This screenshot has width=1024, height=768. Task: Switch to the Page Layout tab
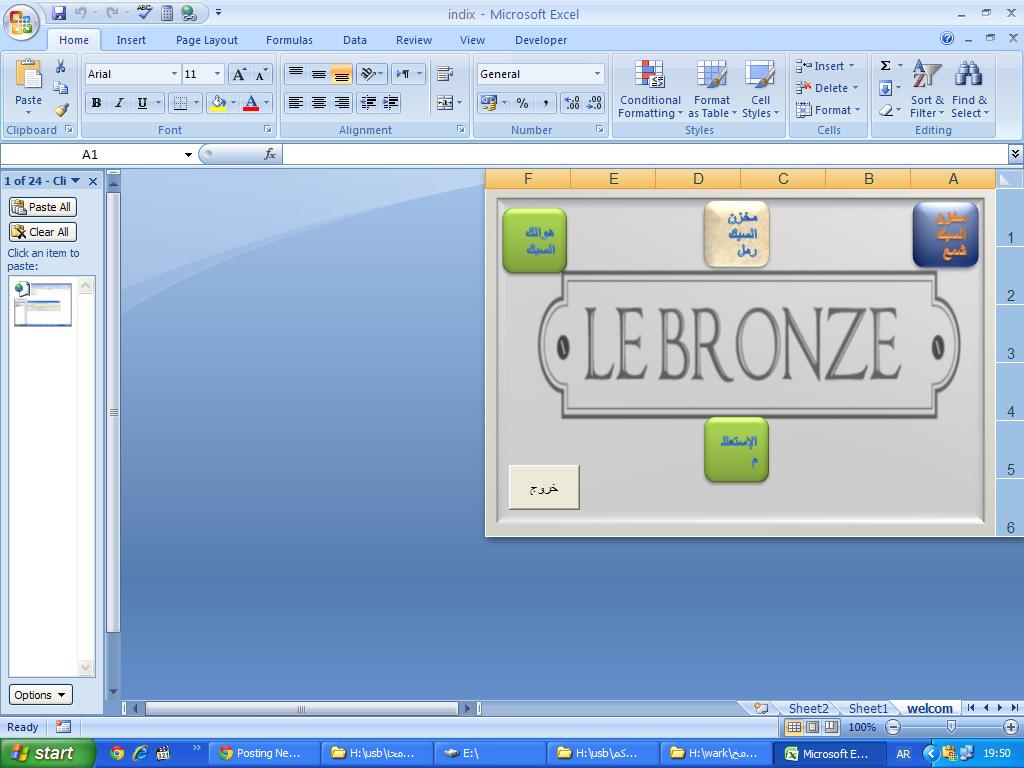206,40
